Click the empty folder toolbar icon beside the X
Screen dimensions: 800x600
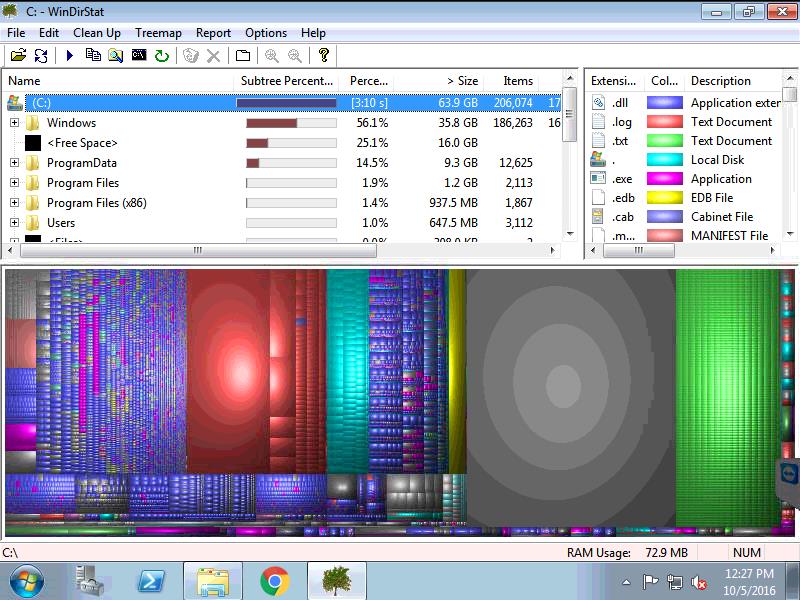[x=243, y=55]
